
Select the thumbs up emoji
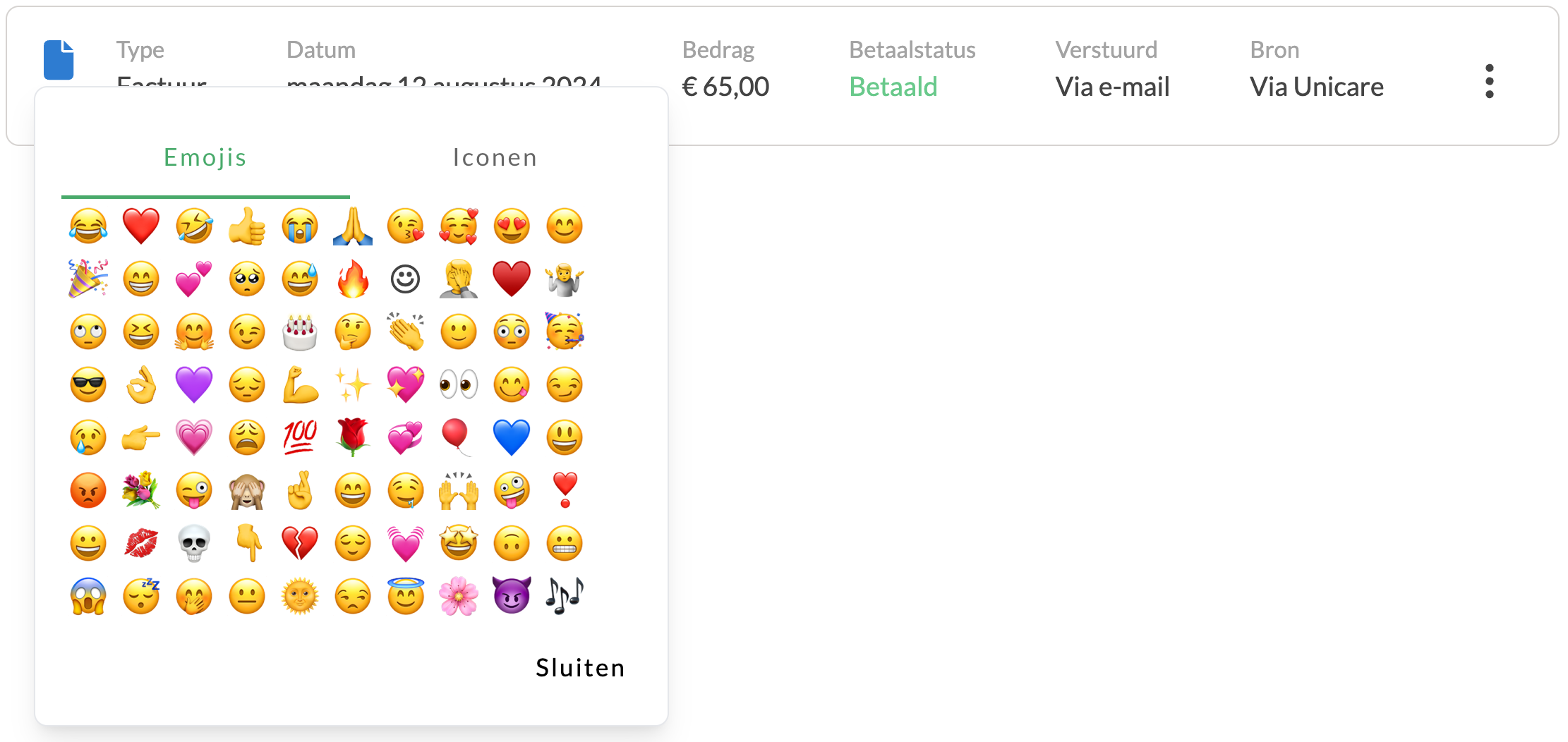tap(247, 226)
